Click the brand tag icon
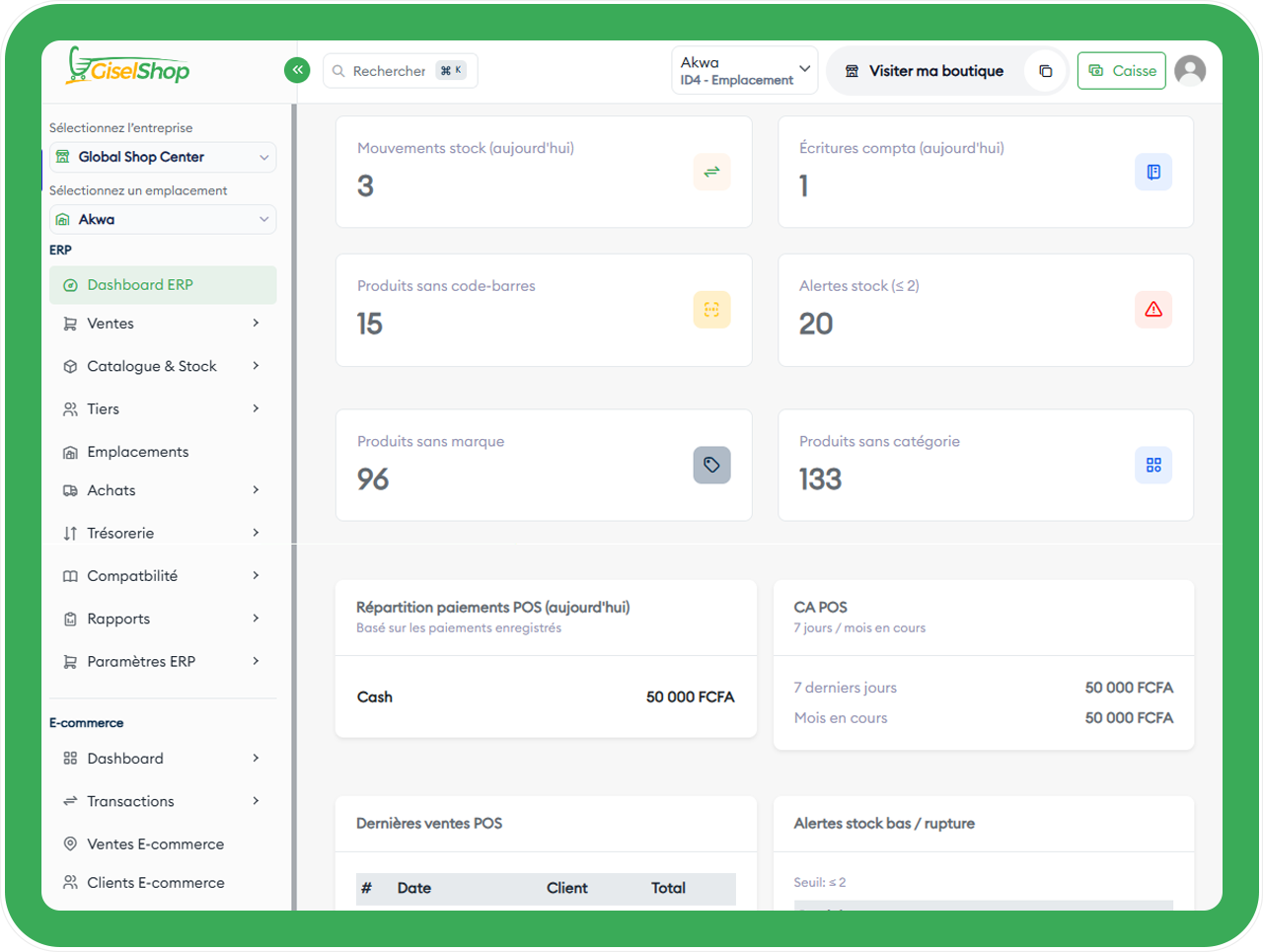This screenshot has width=1263, height=952. click(711, 466)
